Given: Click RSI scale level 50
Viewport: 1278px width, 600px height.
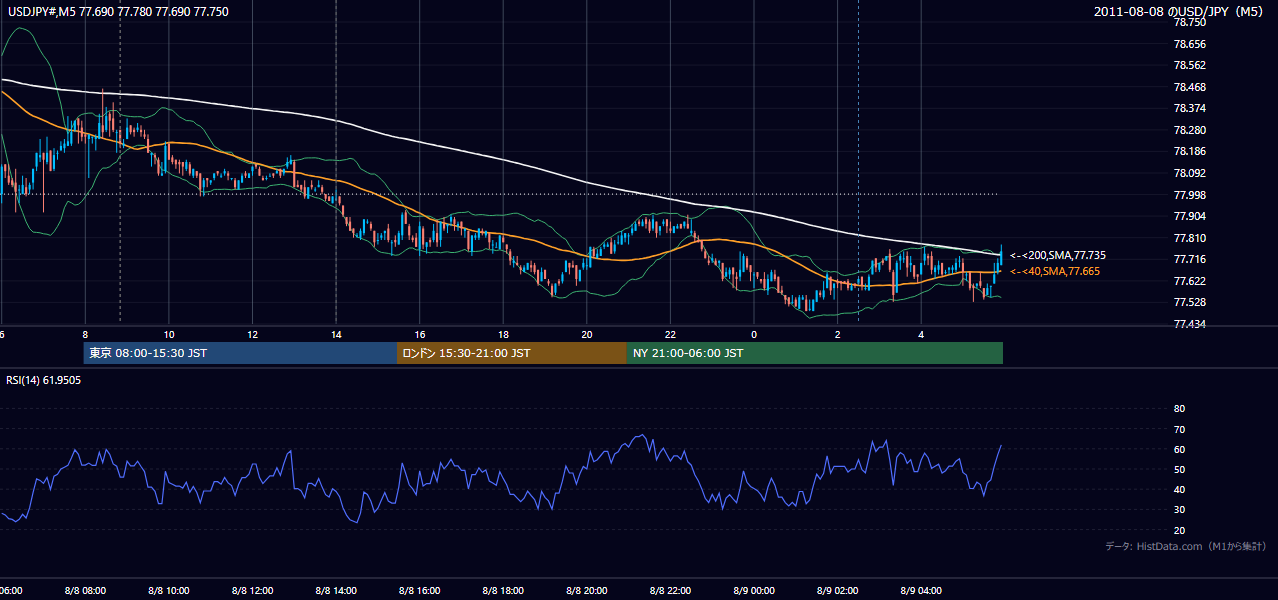Looking at the screenshot, I should [x=1179, y=469].
